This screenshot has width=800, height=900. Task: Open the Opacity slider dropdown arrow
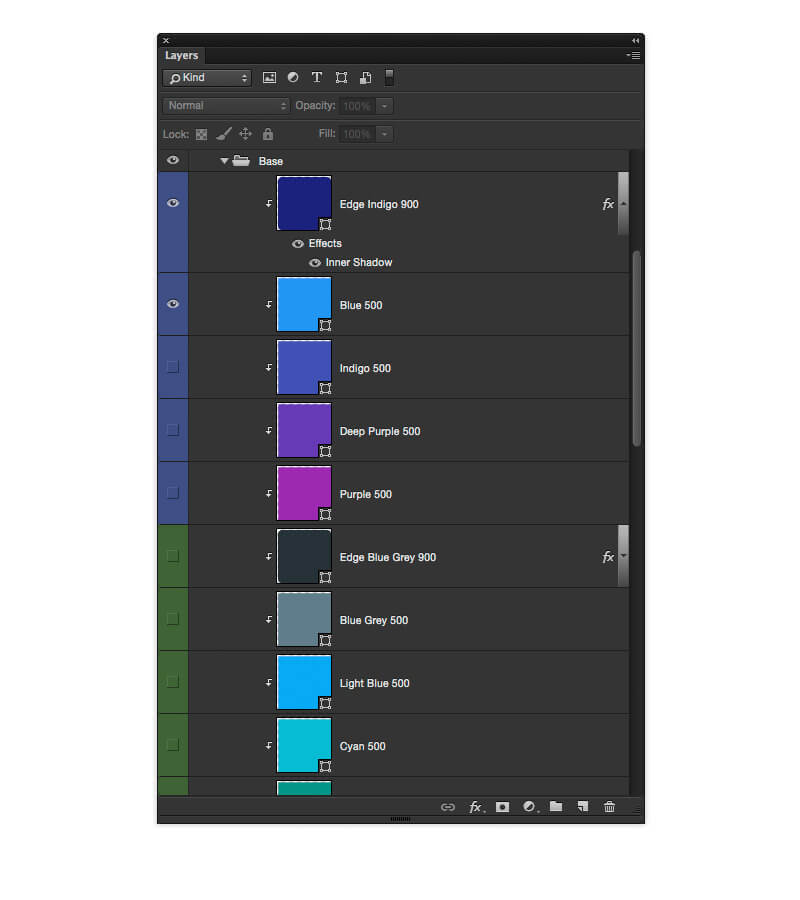[385, 106]
